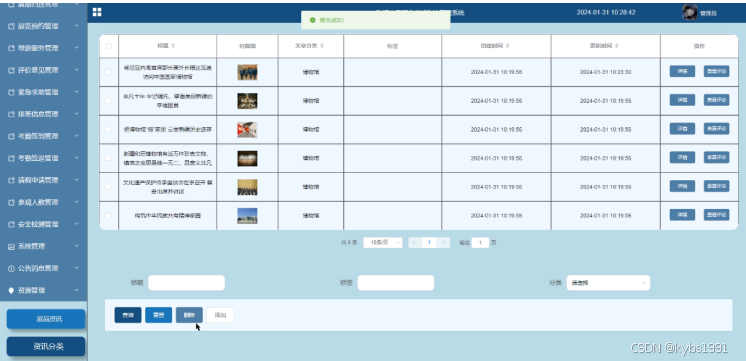Open the cover image of the 非凡十年 article
This screenshot has width=746, height=361.
pyautogui.click(x=247, y=101)
